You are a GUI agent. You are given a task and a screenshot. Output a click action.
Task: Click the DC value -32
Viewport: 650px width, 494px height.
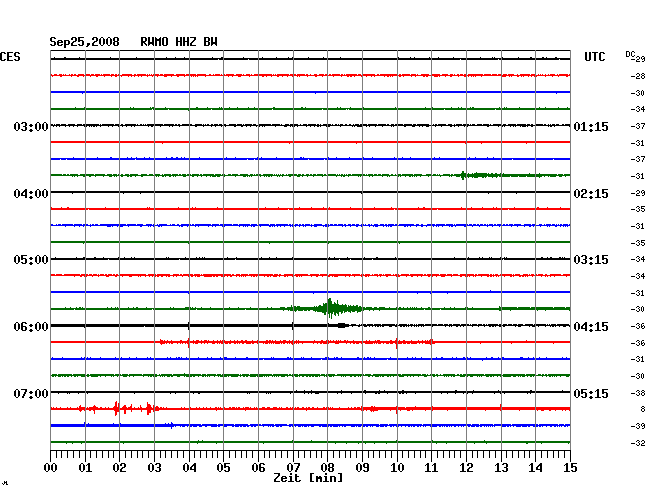[638, 443]
